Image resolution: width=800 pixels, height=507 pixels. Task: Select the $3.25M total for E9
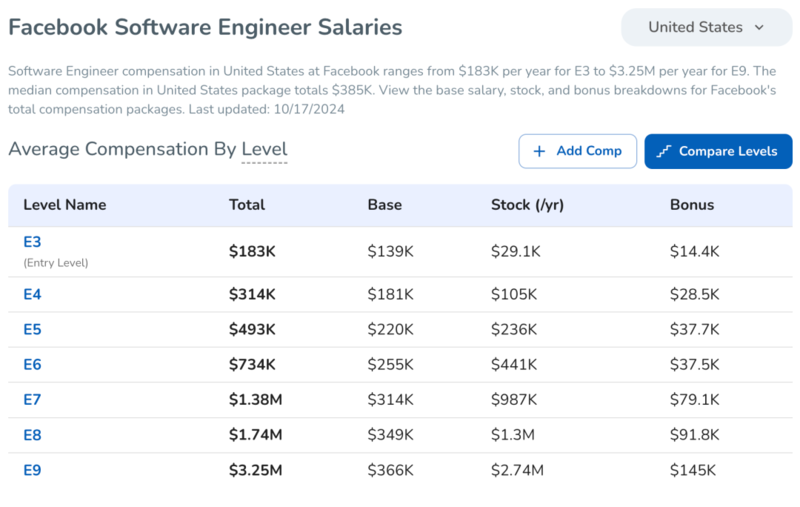point(256,470)
